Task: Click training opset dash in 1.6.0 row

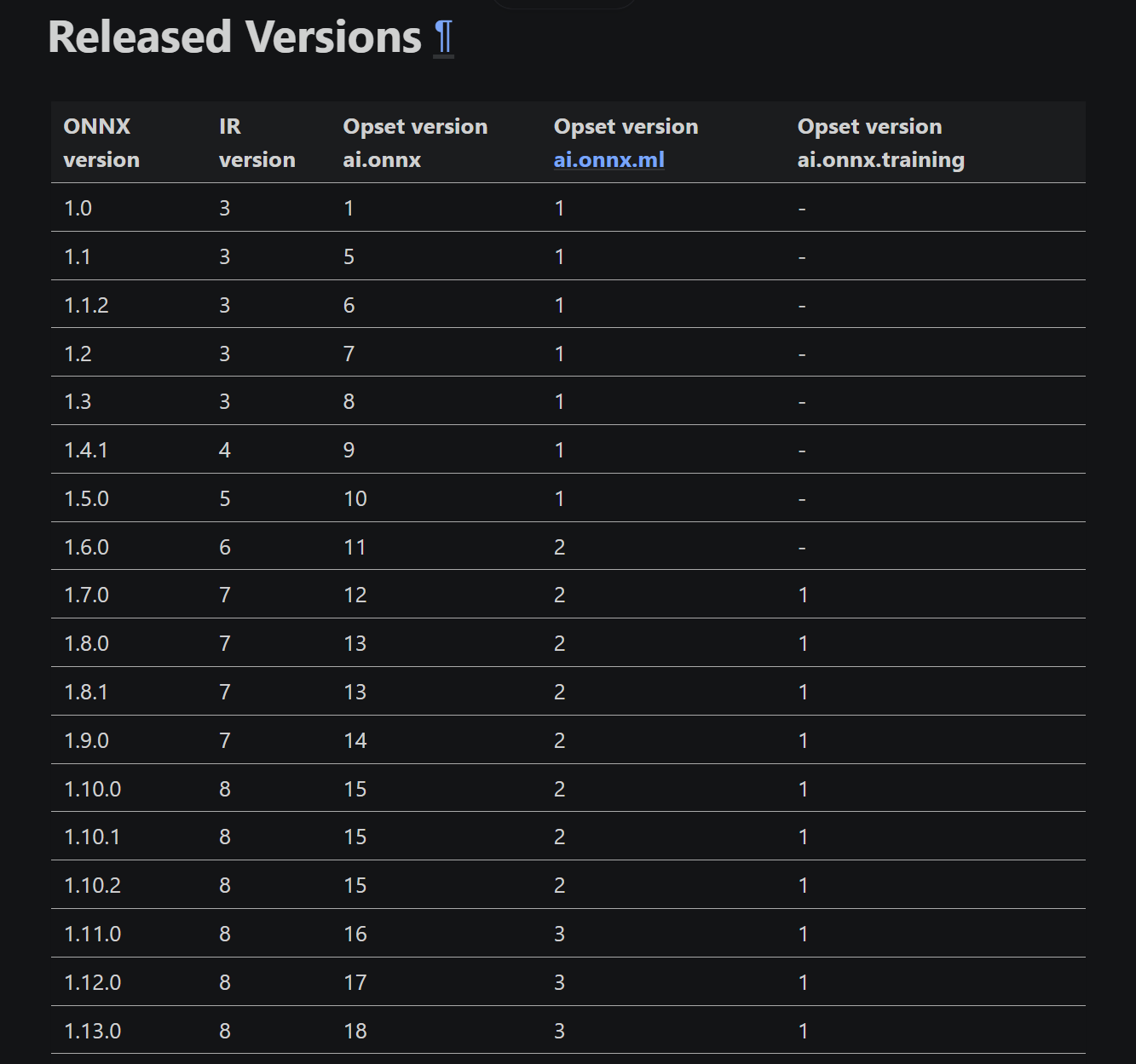Action: 802,547
